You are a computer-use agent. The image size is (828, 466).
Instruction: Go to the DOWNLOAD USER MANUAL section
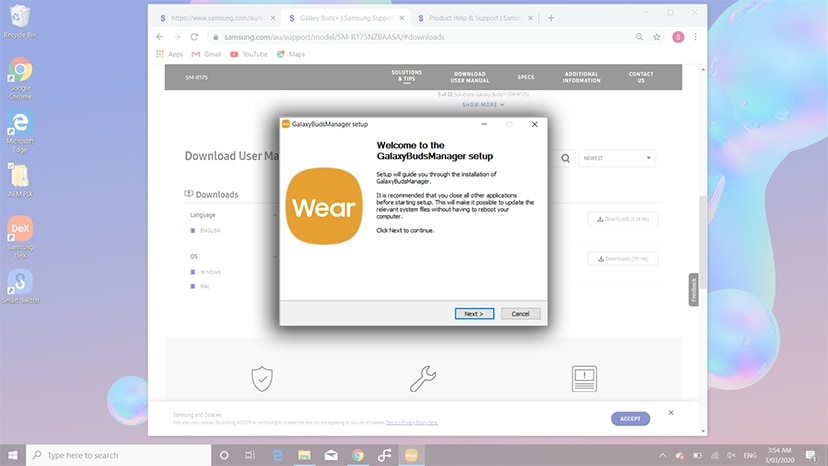[x=470, y=77]
